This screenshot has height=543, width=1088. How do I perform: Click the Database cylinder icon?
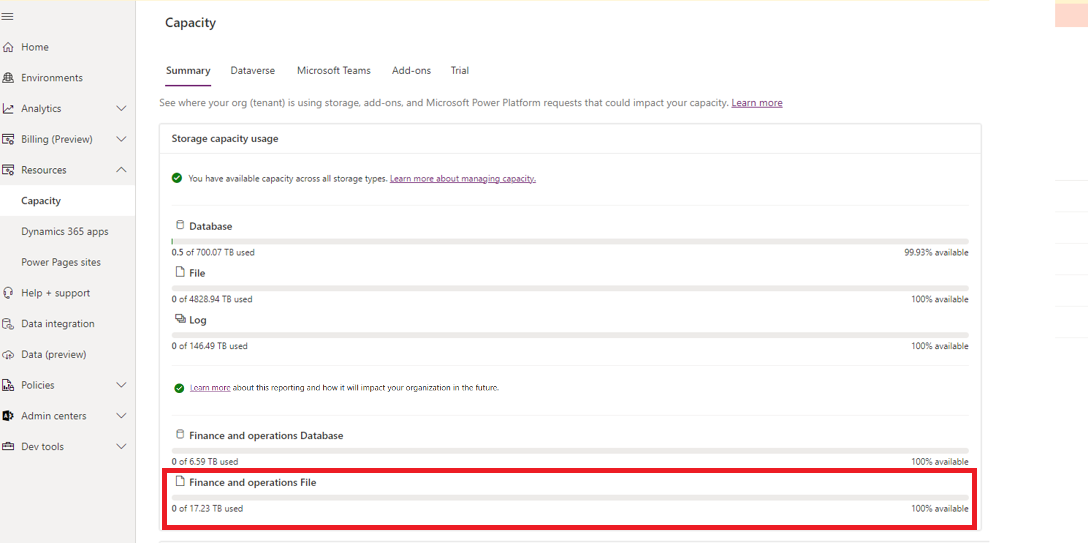(x=180, y=225)
